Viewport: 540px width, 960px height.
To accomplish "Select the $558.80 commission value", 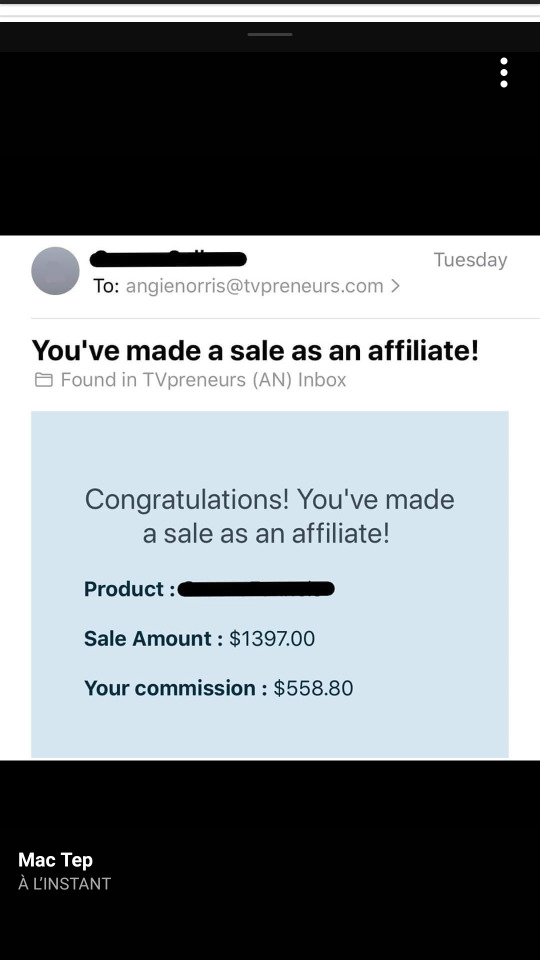I will 313,688.
